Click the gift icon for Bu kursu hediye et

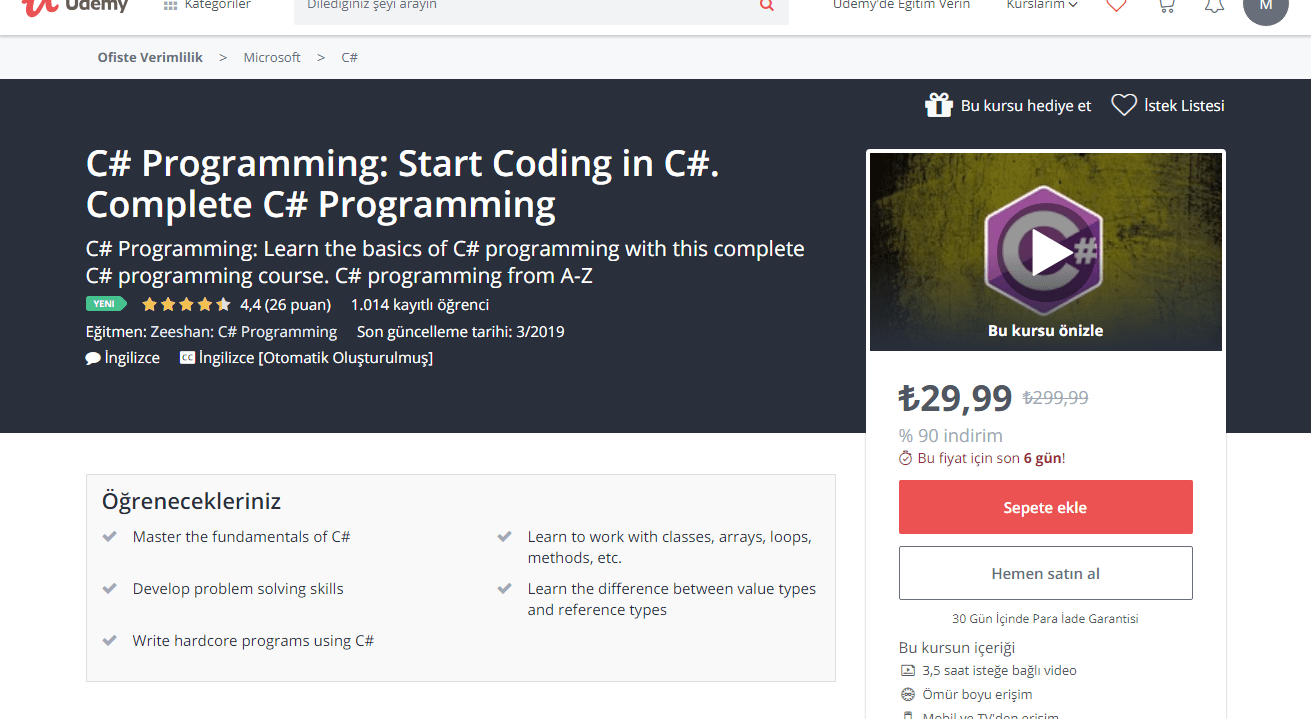click(x=938, y=105)
